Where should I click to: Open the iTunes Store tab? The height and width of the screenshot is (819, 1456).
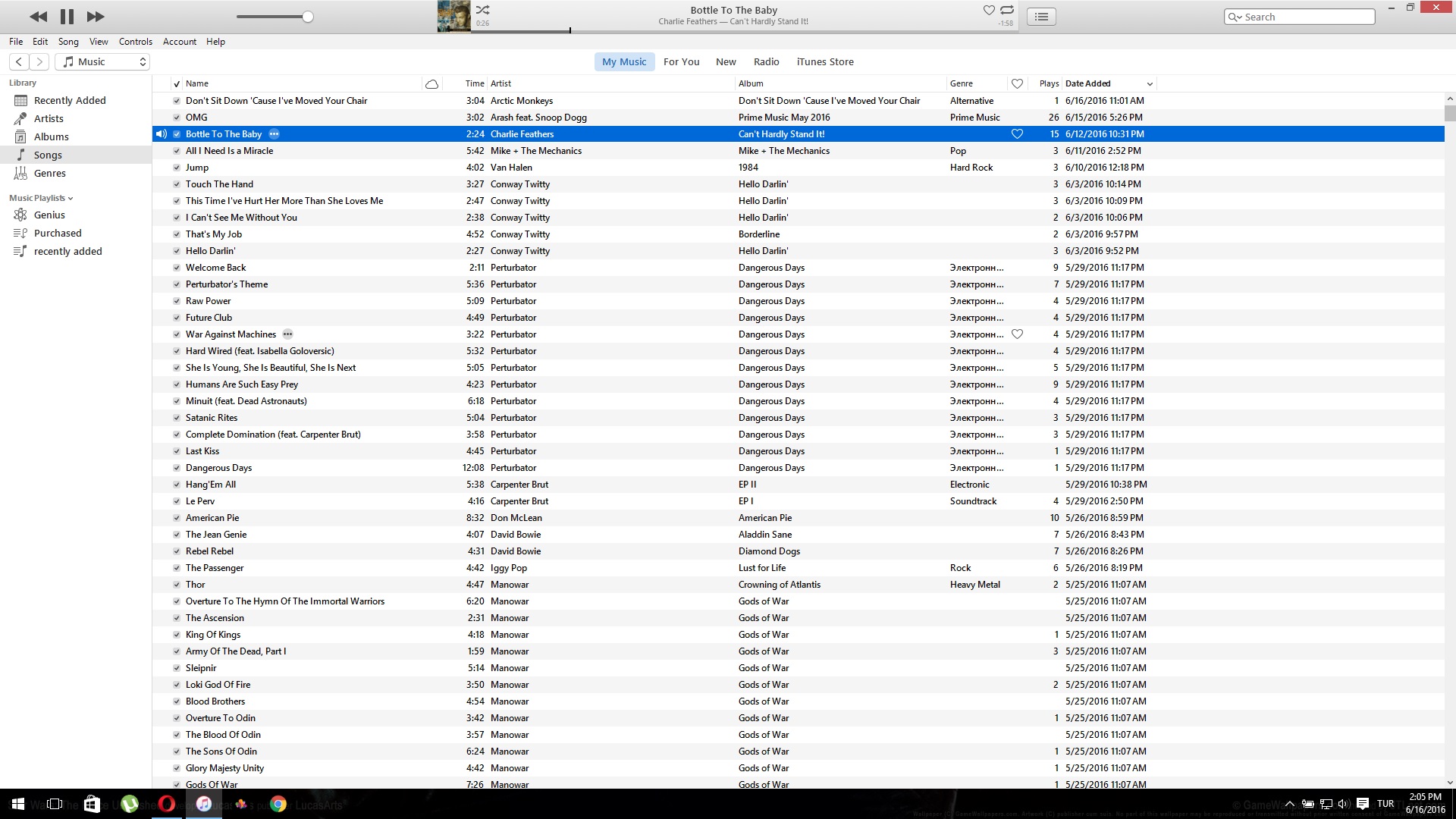825,62
